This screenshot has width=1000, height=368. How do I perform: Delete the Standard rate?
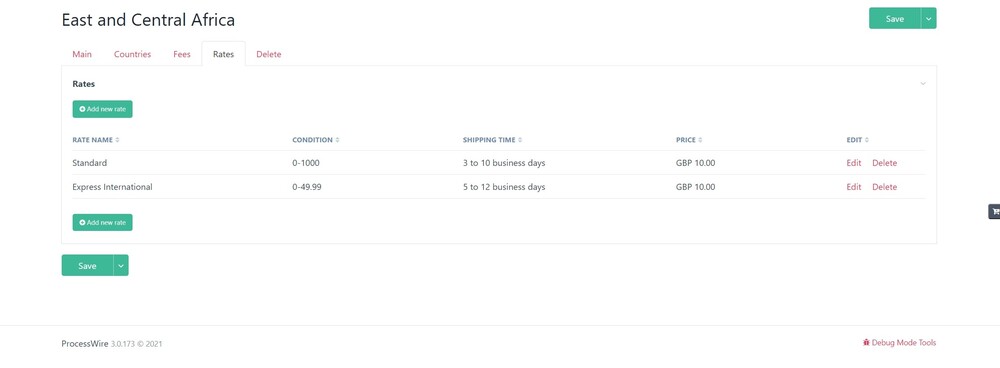(885, 163)
